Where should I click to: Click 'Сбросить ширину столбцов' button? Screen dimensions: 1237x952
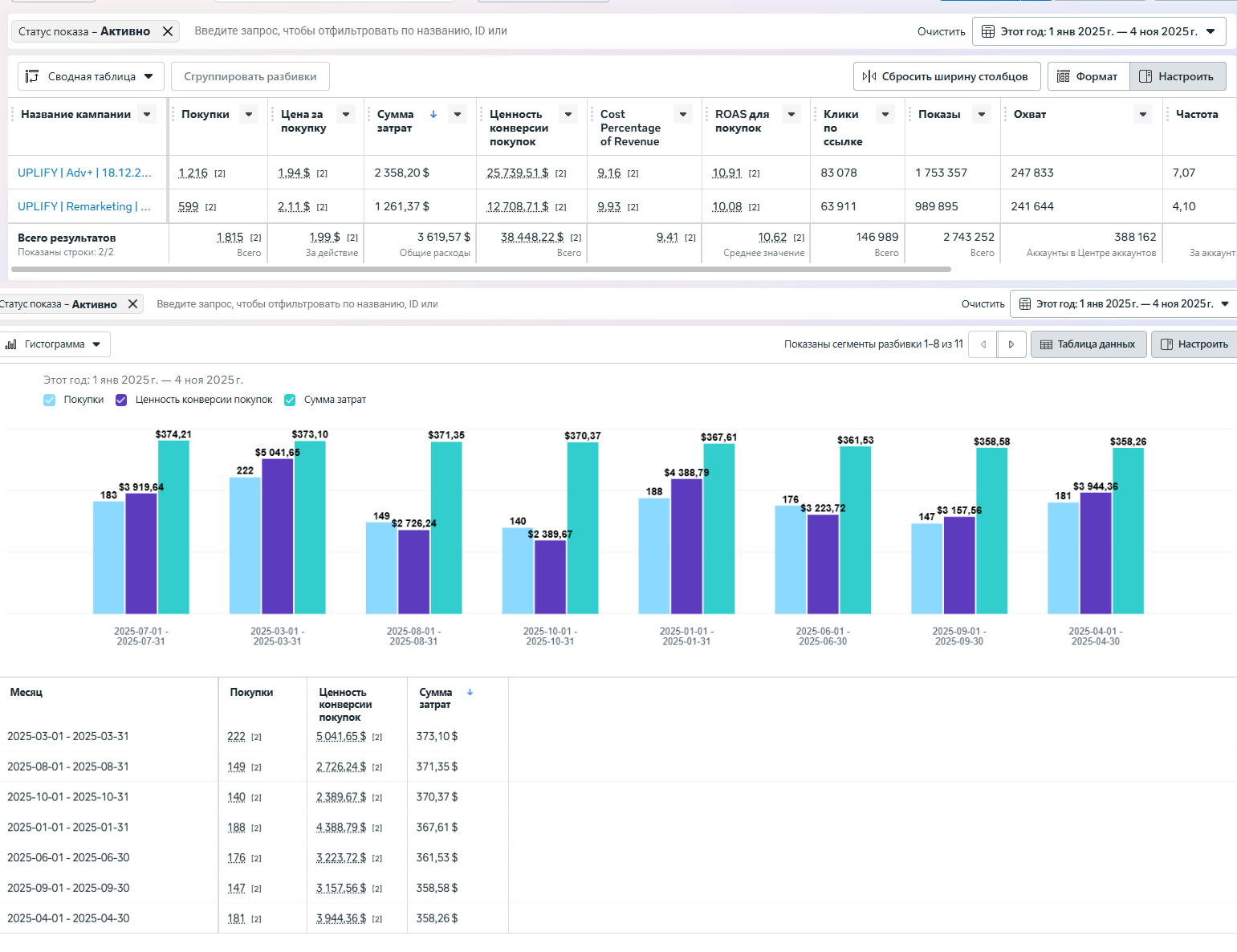click(946, 76)
